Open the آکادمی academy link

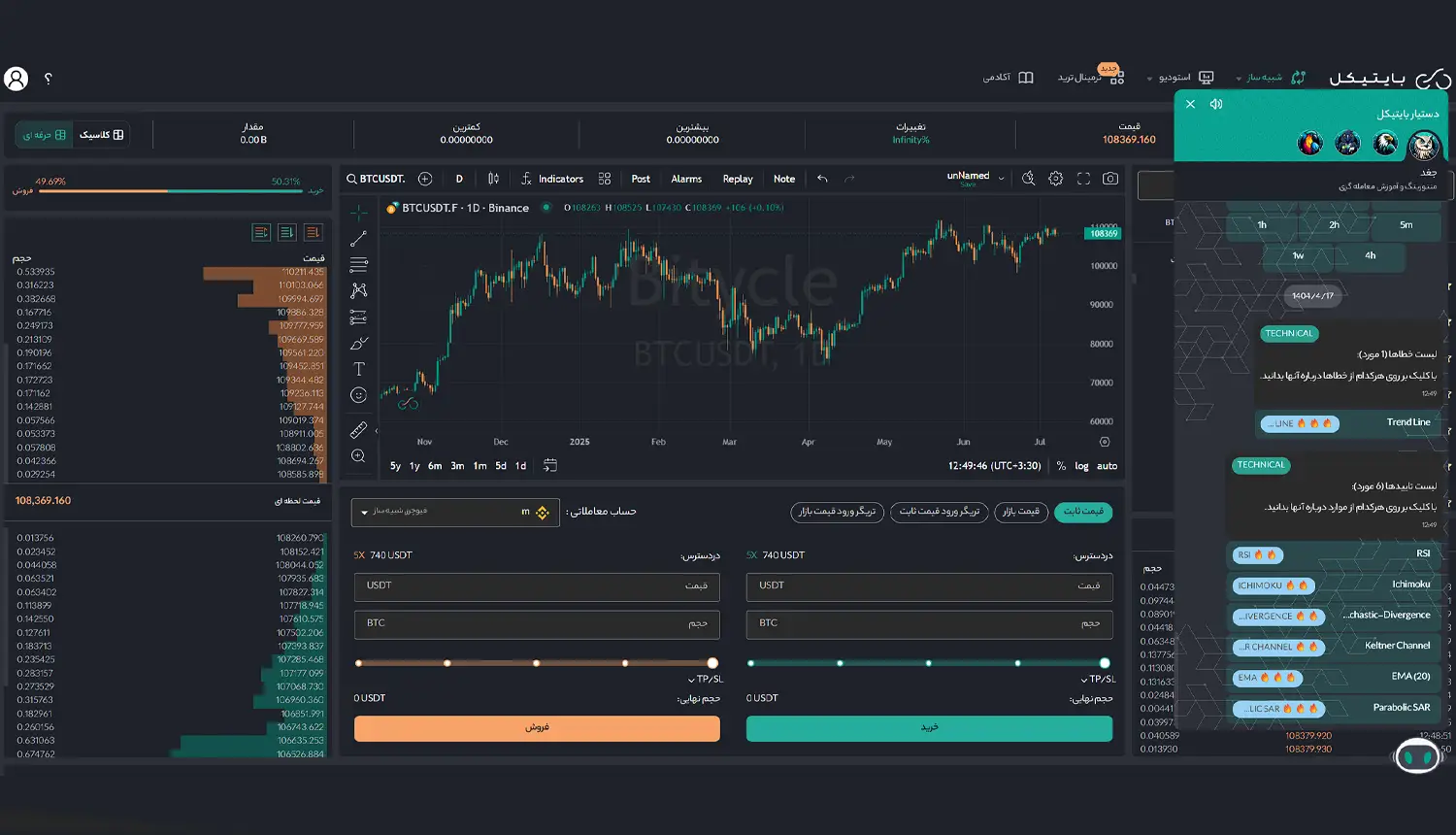[1008, 78]
